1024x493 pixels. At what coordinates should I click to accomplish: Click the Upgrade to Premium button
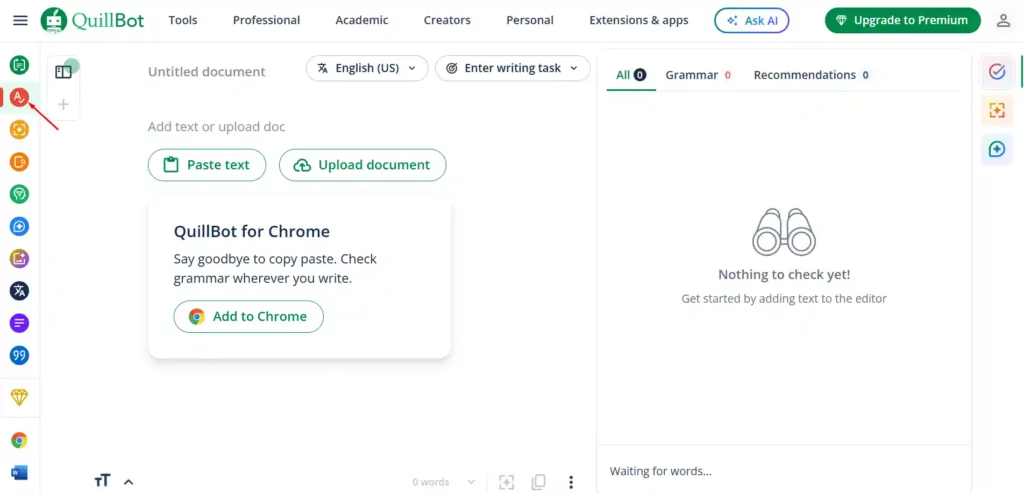coord(902,20)
